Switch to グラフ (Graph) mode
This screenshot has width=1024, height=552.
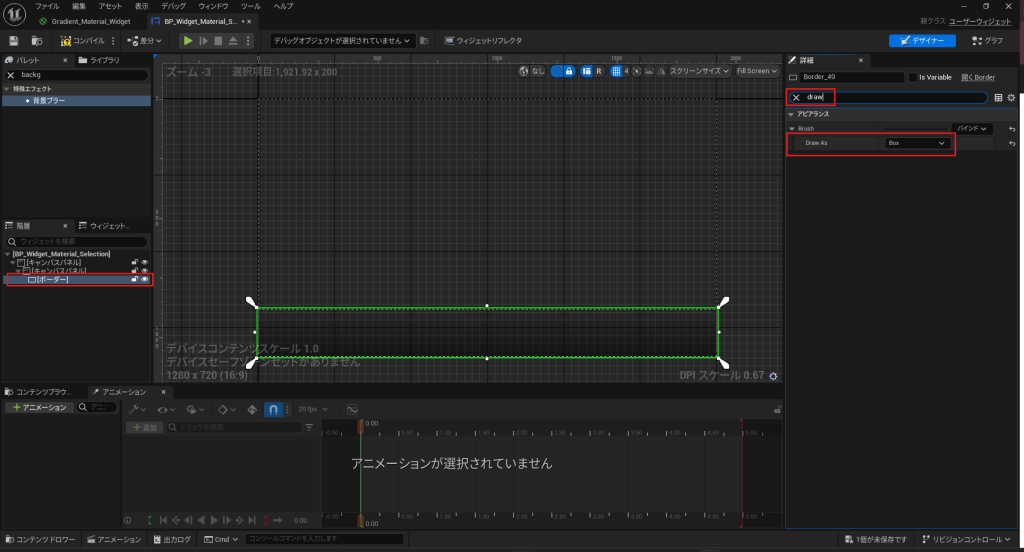(x=987, y=41)
